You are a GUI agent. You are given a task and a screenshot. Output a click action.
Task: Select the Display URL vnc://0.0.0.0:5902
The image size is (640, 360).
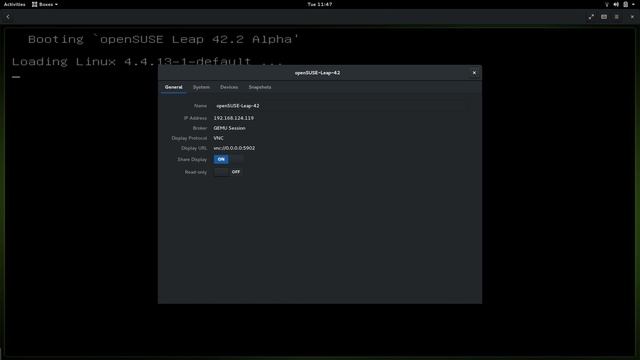click(234, 148)
